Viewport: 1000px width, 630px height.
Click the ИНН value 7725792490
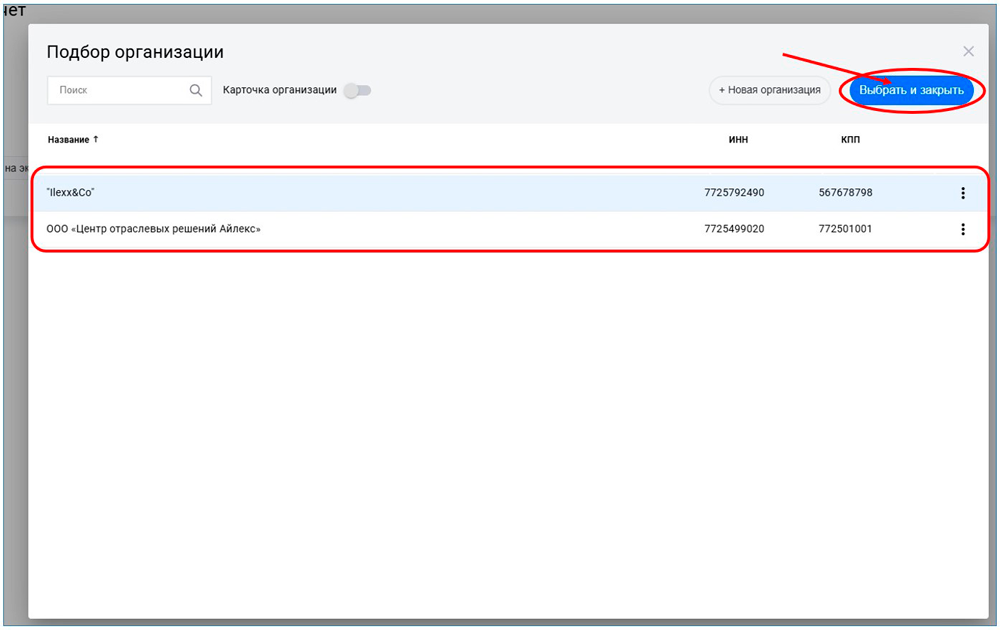click(734, 193)
